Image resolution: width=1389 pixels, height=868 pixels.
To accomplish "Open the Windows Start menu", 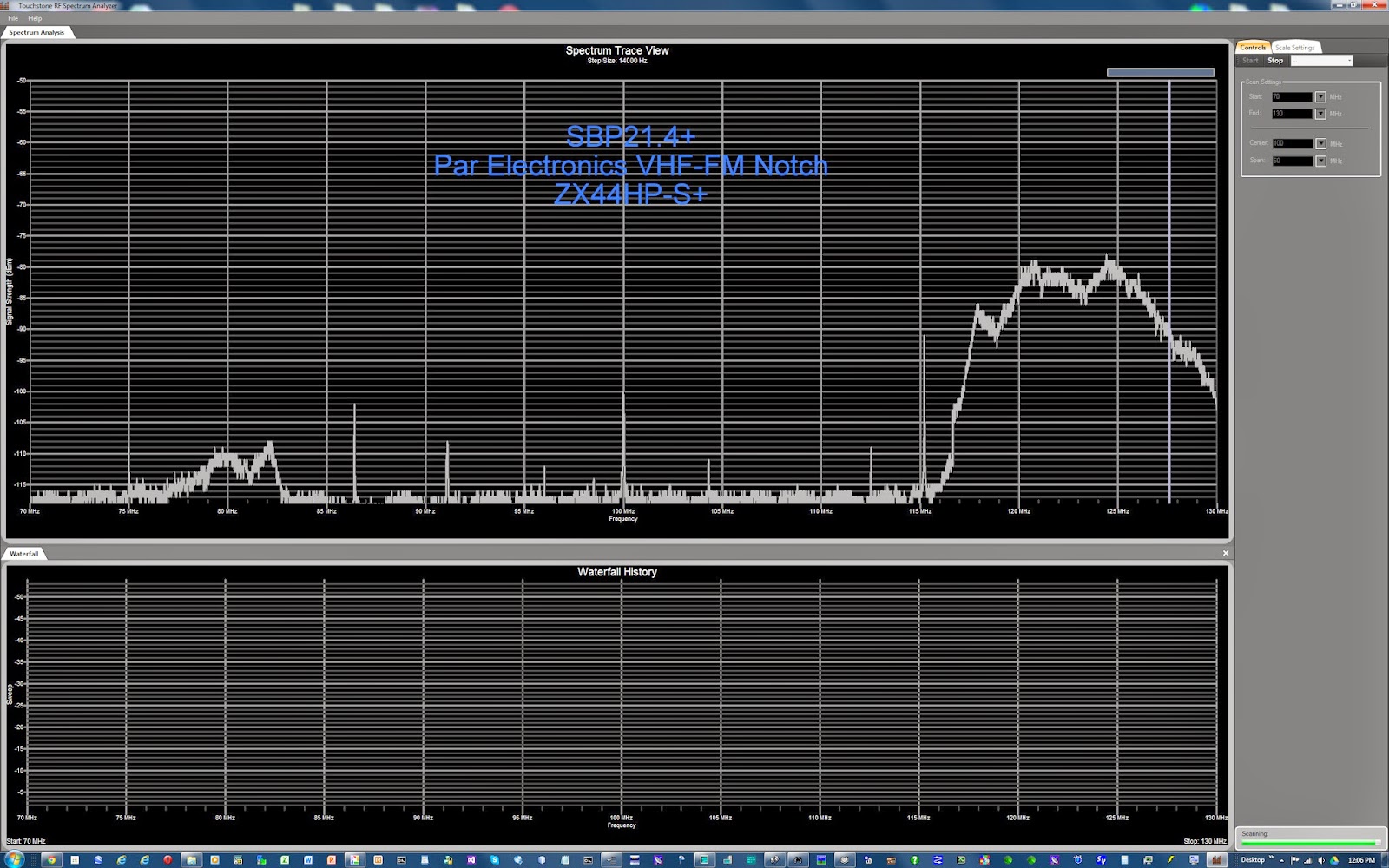I will point(14,859).
